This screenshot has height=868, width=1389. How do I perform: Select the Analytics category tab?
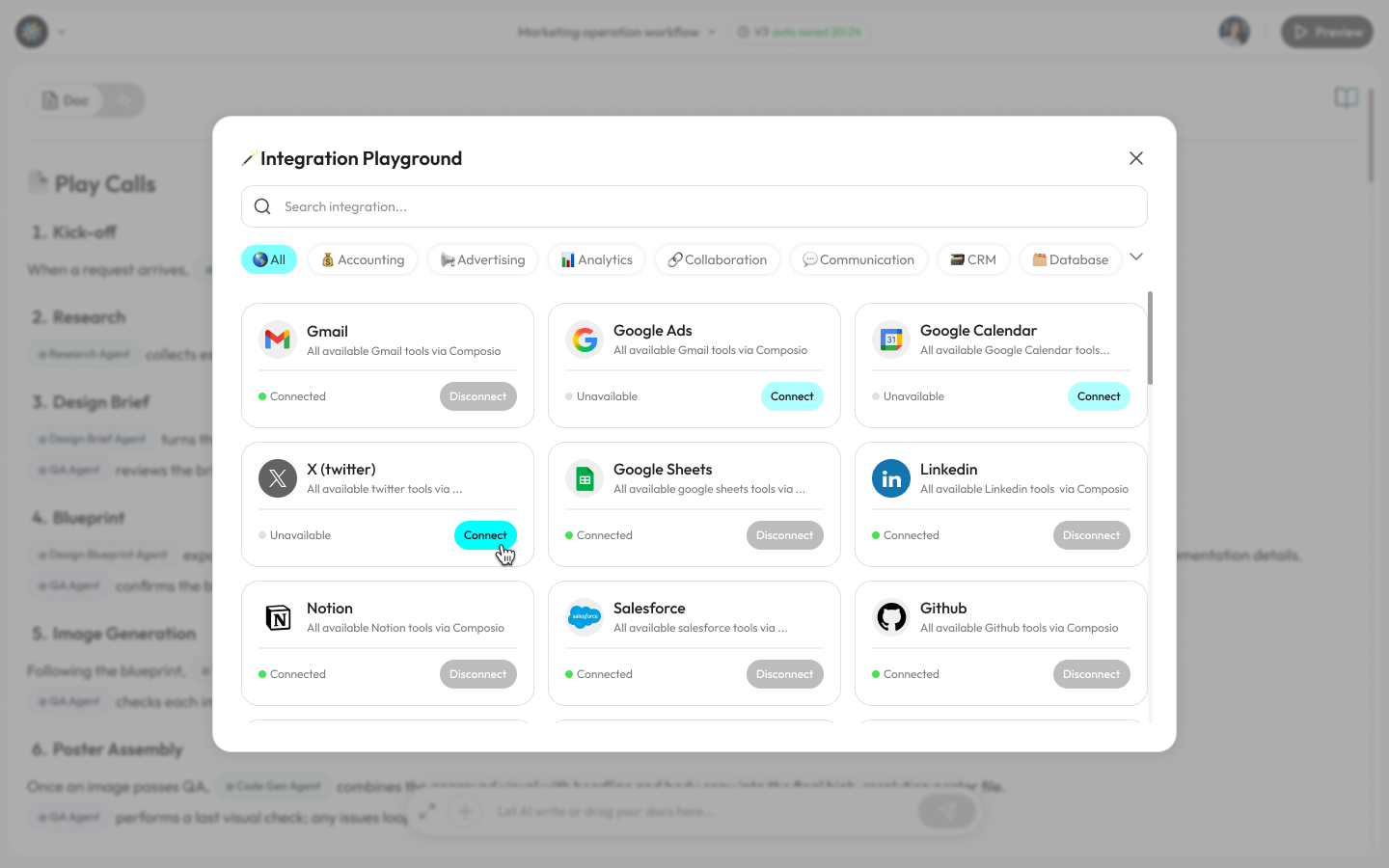596,259
